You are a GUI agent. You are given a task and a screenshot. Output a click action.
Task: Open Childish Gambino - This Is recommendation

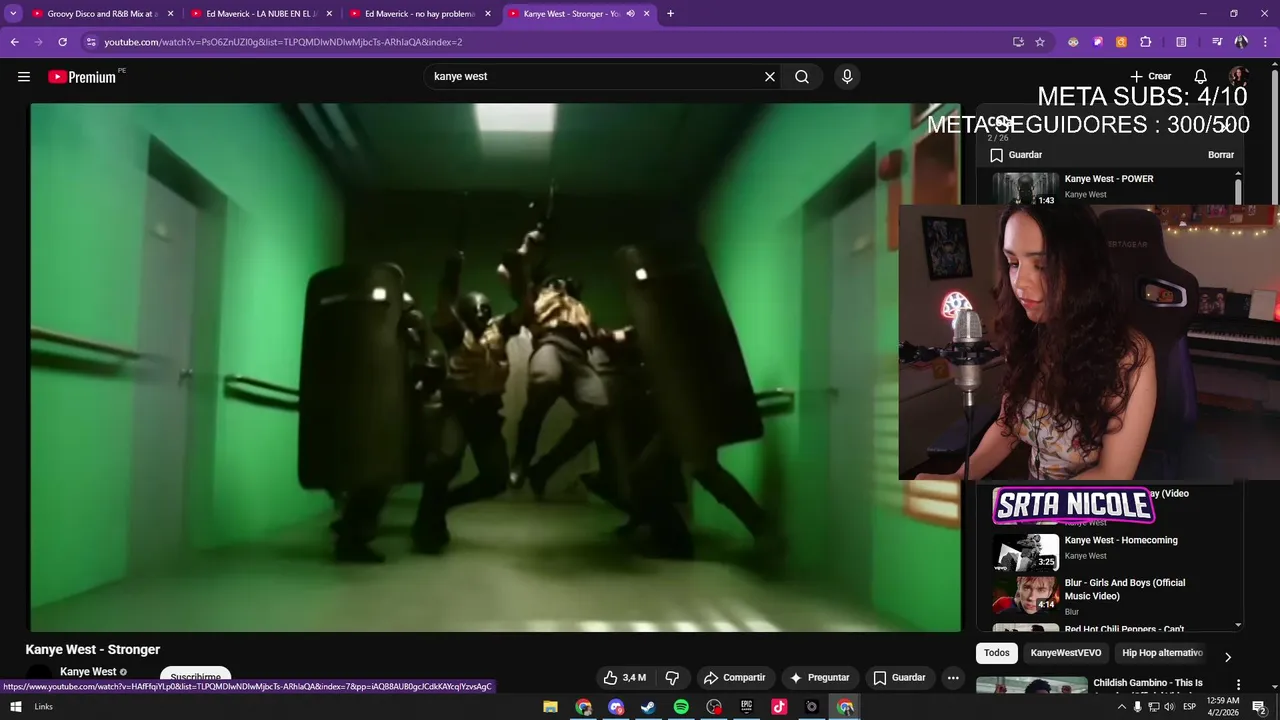pyautogui.click(x=1148, y=683)
